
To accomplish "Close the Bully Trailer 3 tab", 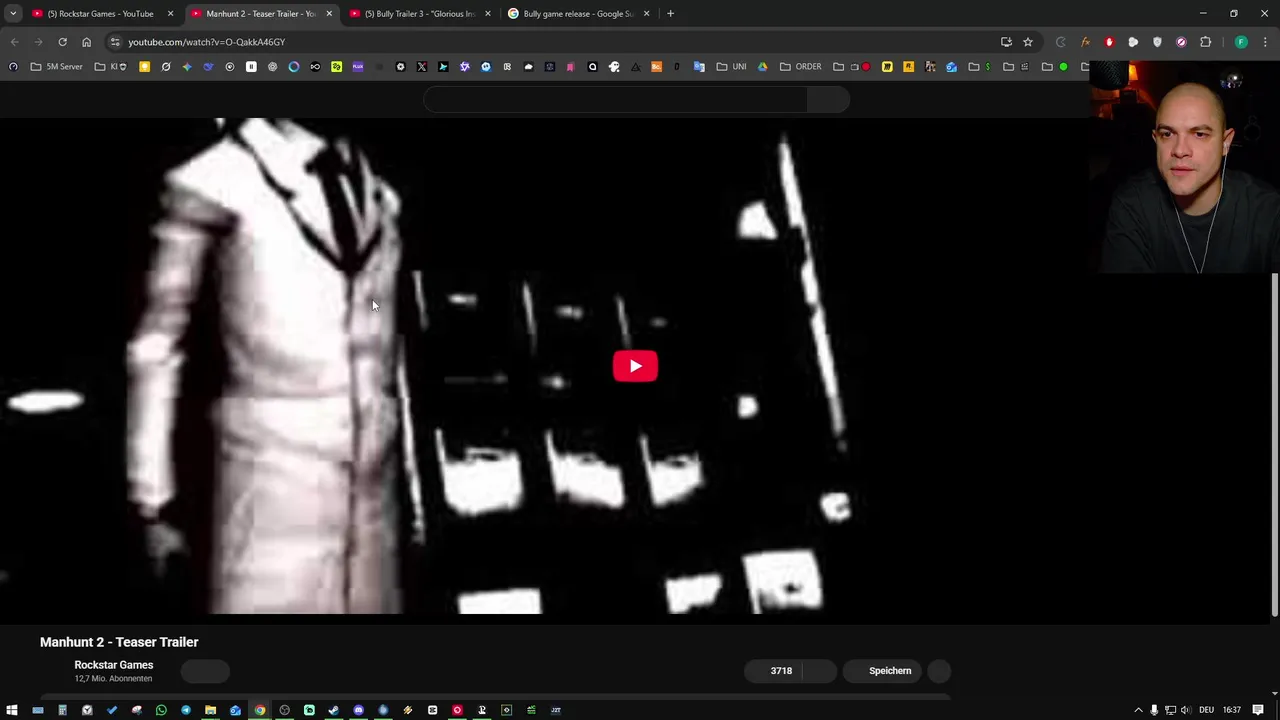I will pos(488,14).
